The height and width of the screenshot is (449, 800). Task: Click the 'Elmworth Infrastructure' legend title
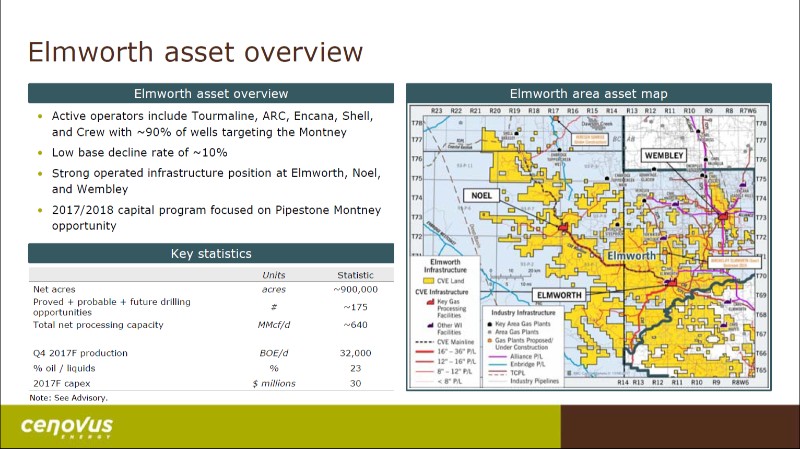(445, 266)
